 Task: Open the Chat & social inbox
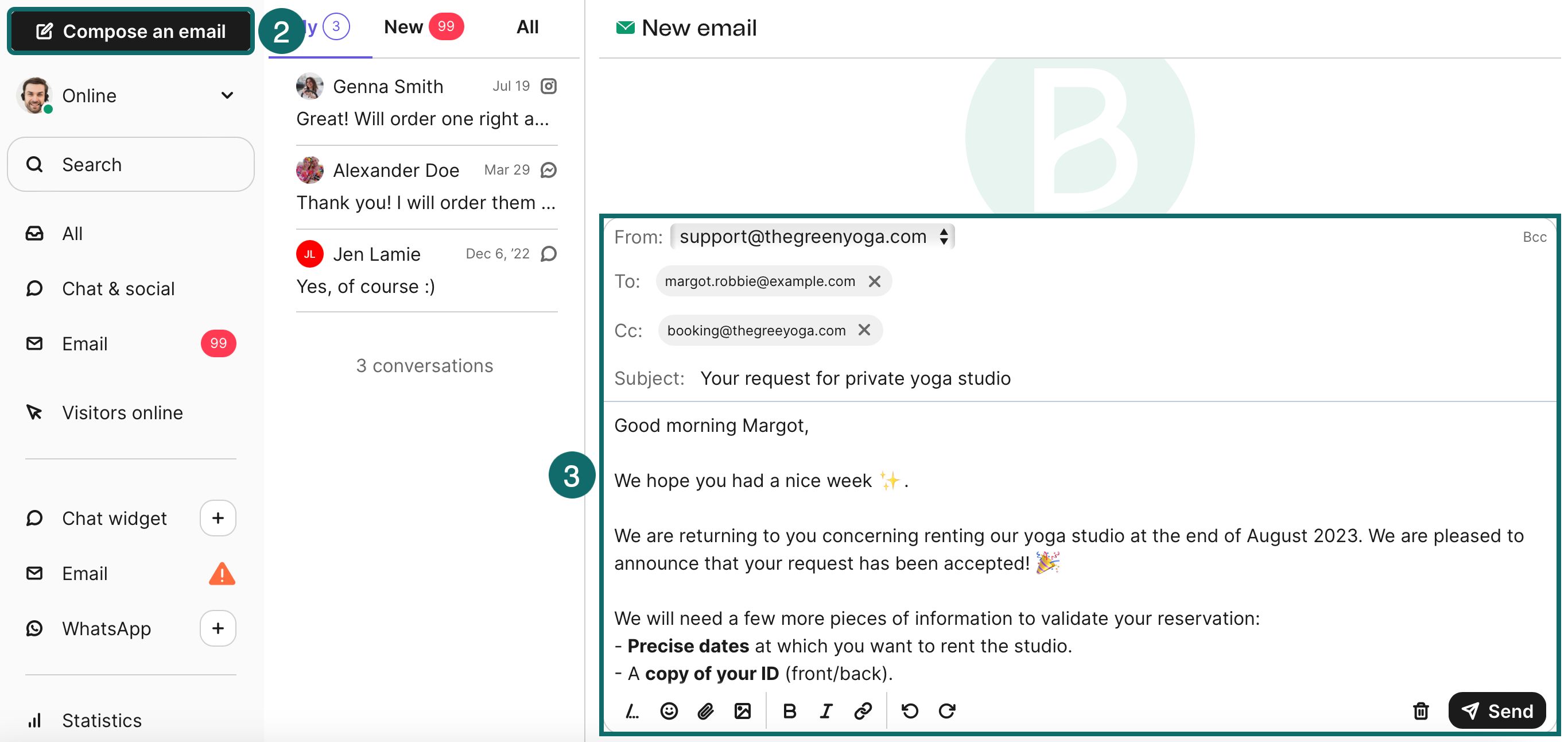click(x=118, y=288)
